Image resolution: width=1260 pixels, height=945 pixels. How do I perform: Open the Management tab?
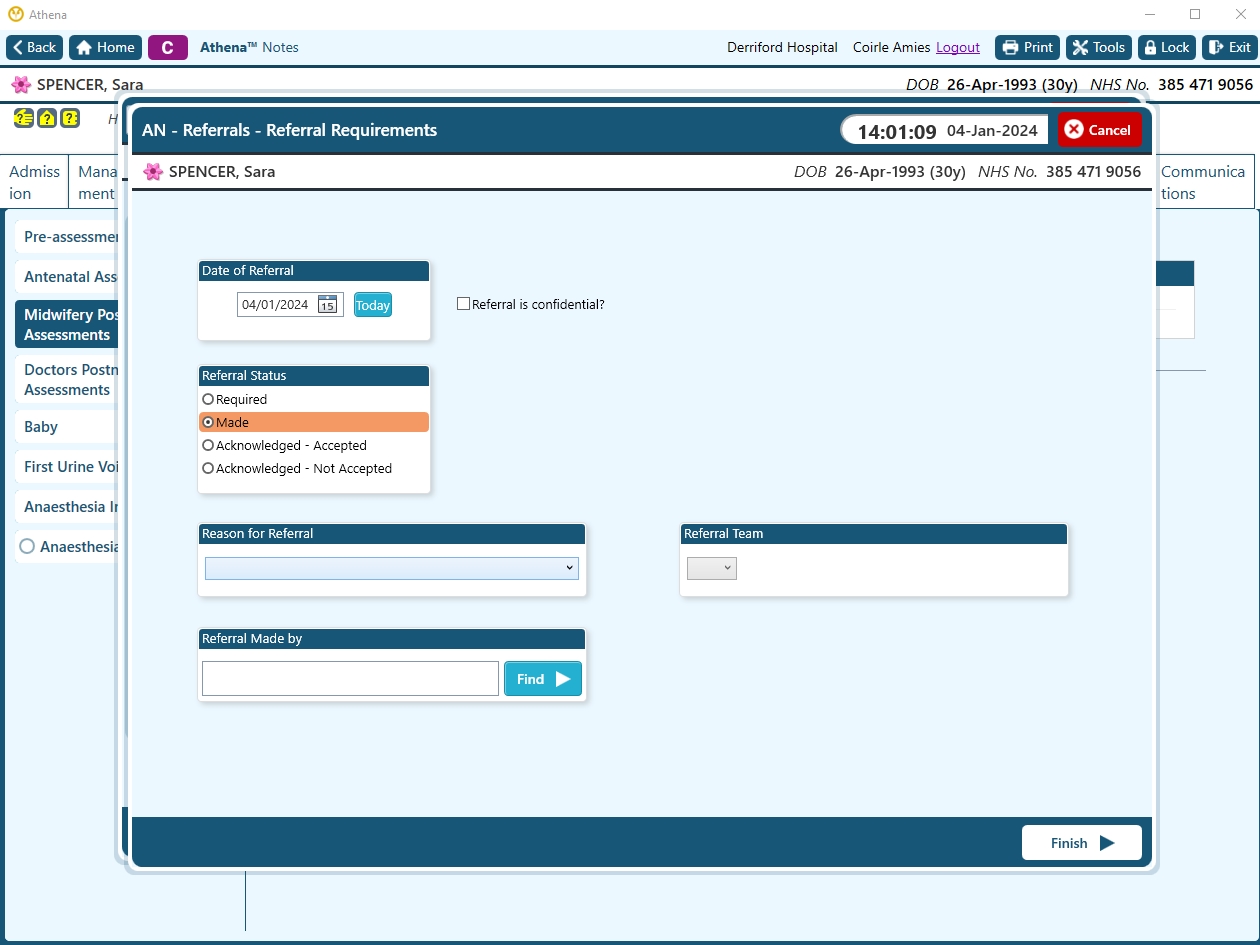[95, 182]
